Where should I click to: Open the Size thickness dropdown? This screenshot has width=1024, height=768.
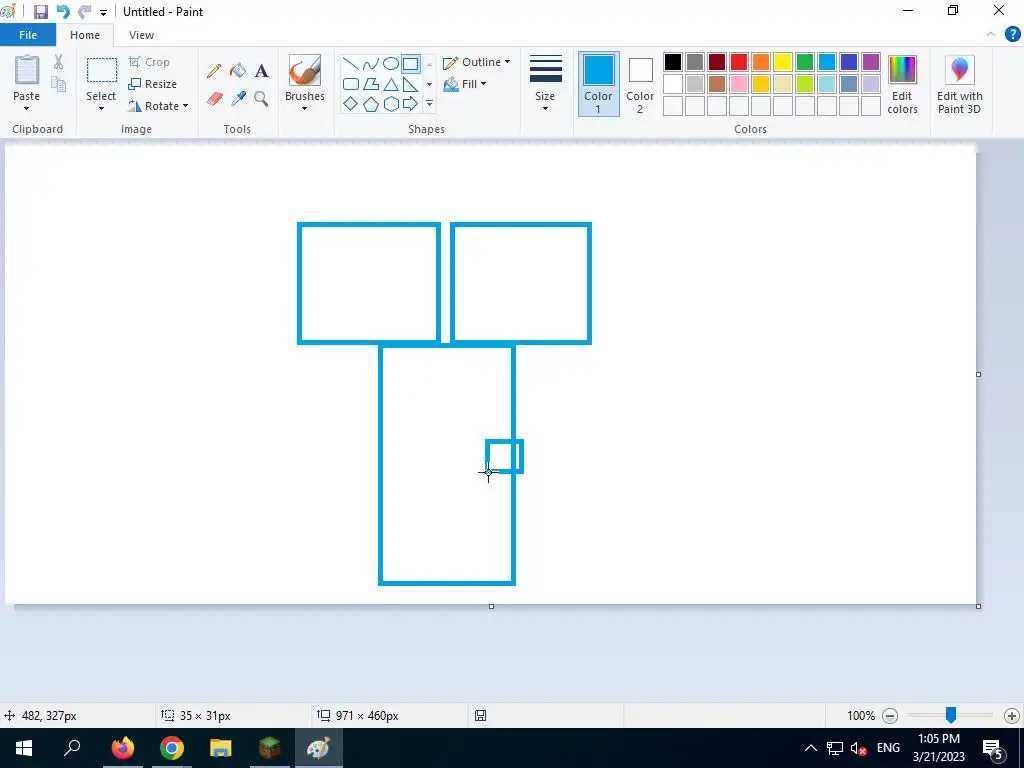click(x=545, y=84)
